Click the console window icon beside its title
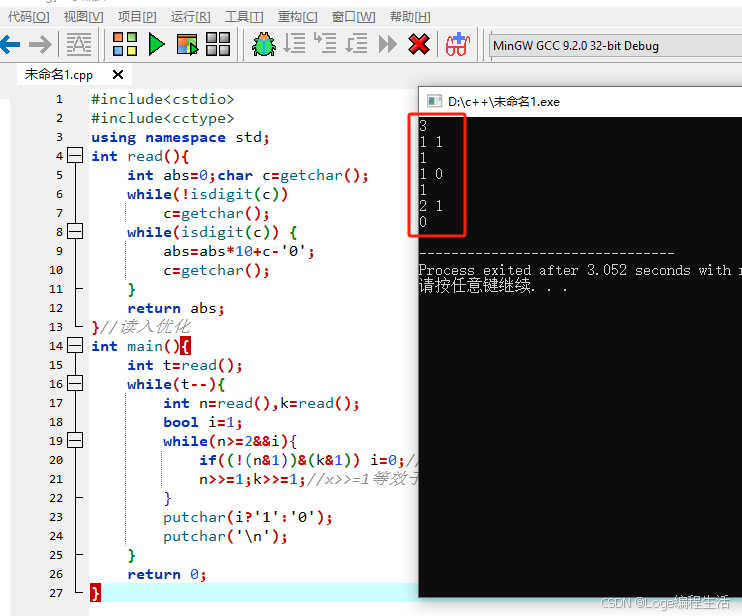742x616 pixels. [x=434, y=101]
